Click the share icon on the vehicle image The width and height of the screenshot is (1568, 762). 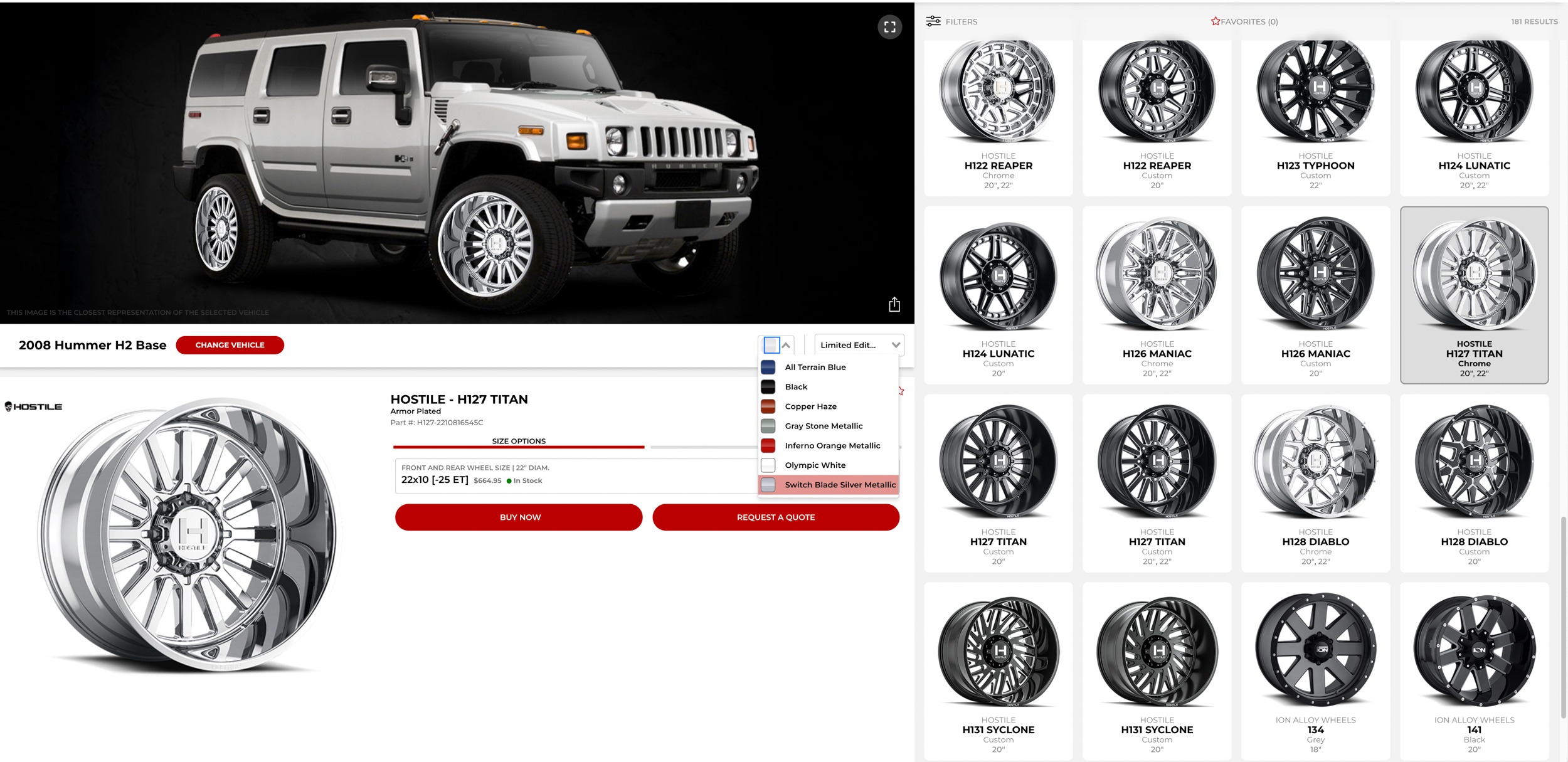[894, 304]
